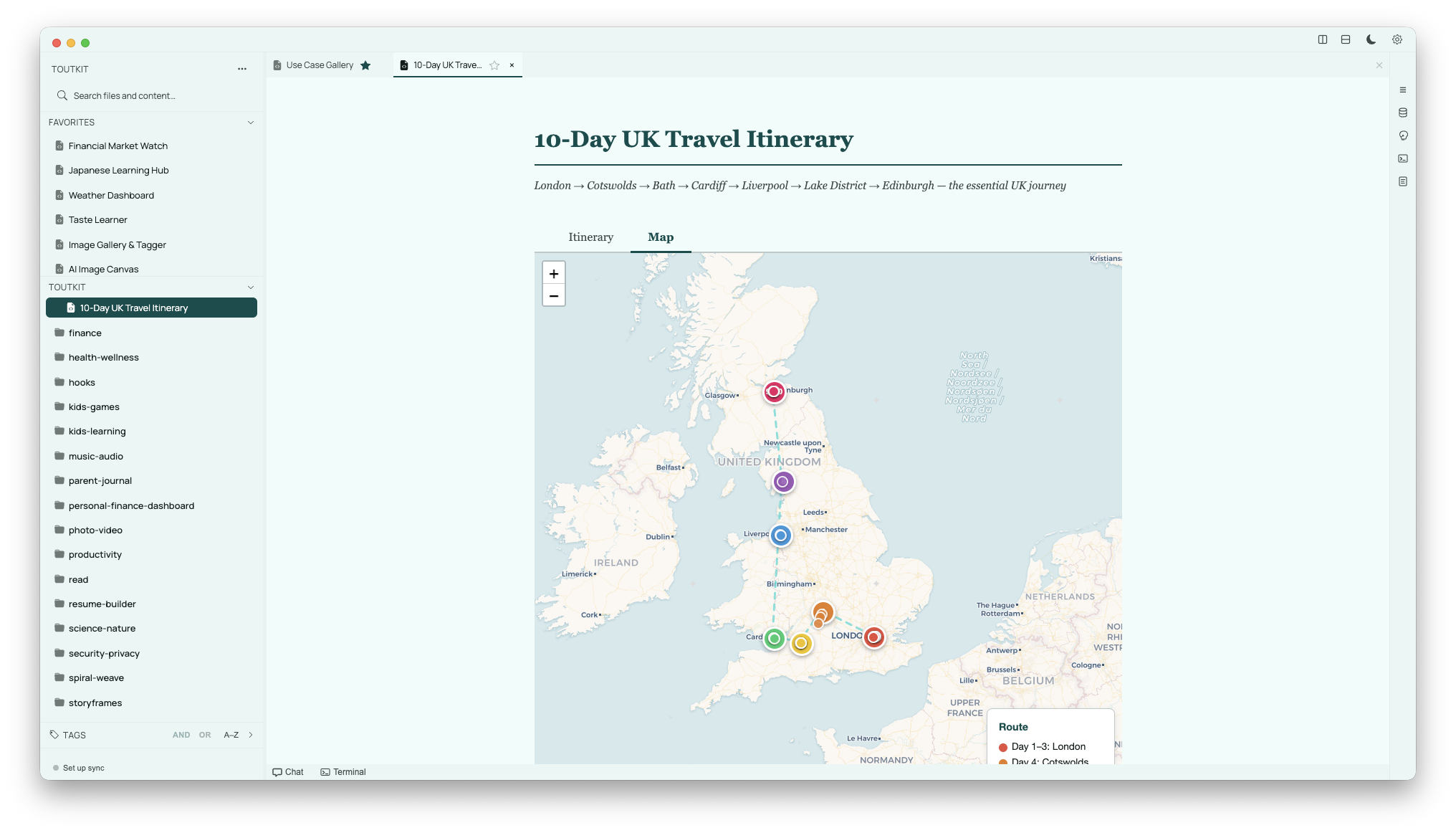Viewport: 1456px width, 833px height.
Task: Collapse the TOUTKIT section chevron
Action: tap(251, 287)
